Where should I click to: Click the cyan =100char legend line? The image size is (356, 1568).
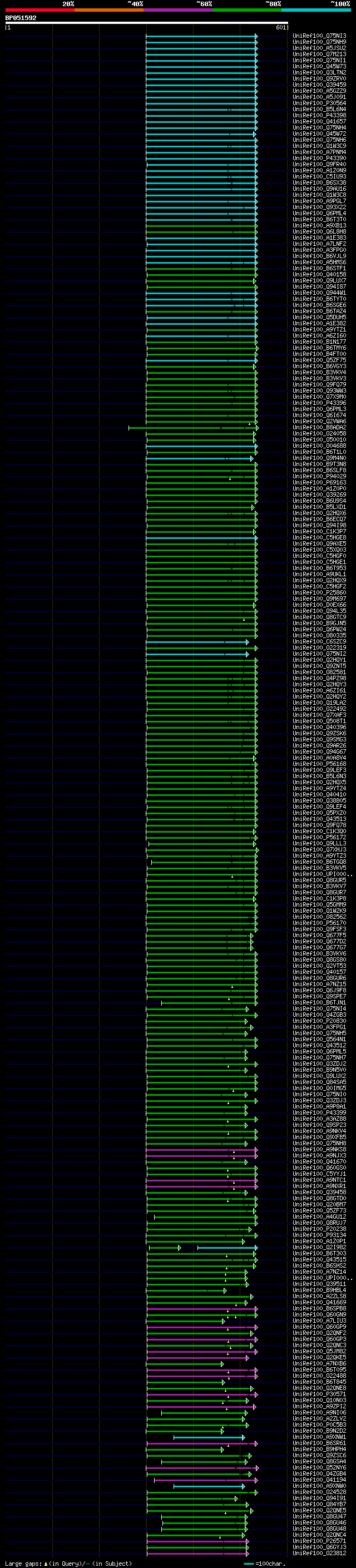pyautogui.click(x=248, y=1563)
